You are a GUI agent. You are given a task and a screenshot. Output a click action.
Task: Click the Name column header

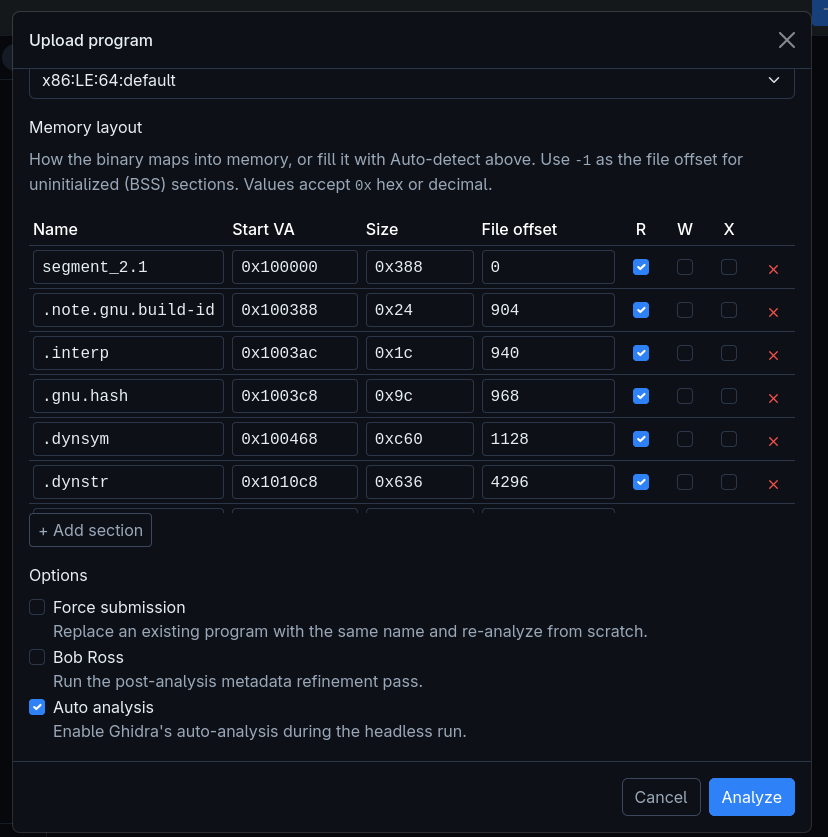pyautogui.click(x=55, y=230)
